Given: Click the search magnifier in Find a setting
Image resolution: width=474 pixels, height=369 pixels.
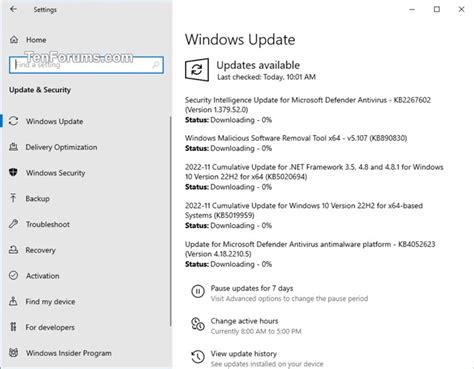Looking at the screenshot, I should click(x=155, y=65).
